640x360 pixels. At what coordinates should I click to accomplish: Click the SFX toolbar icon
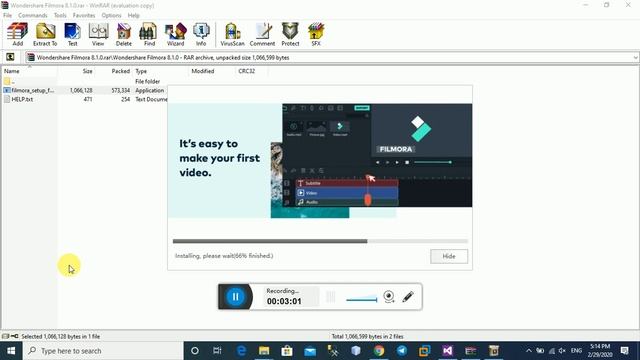pyautogui.click(x=316, y=34)
